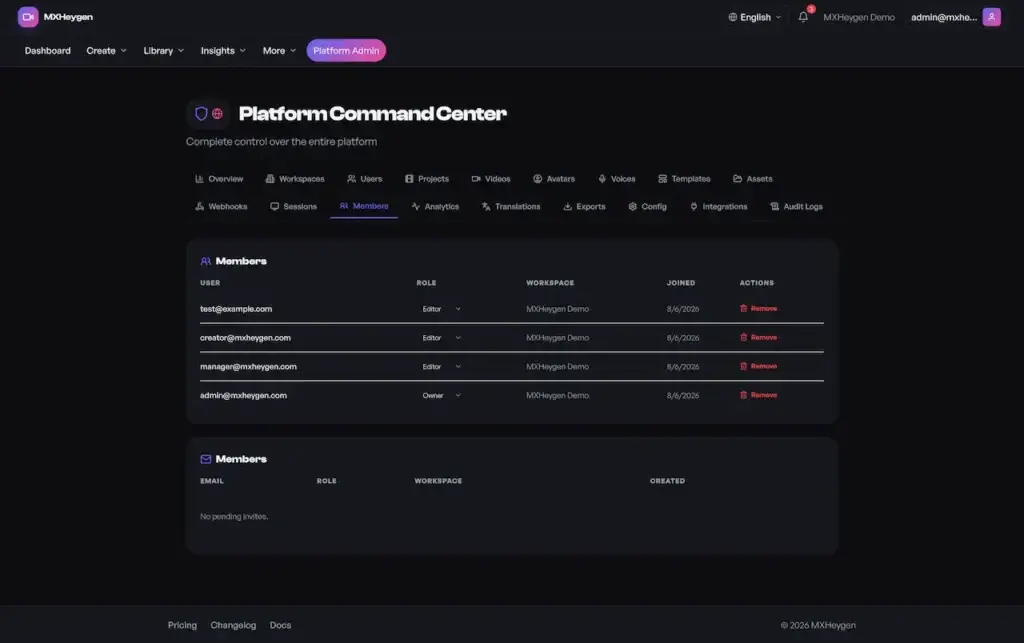Click the JOINED column header

point(680,283)
